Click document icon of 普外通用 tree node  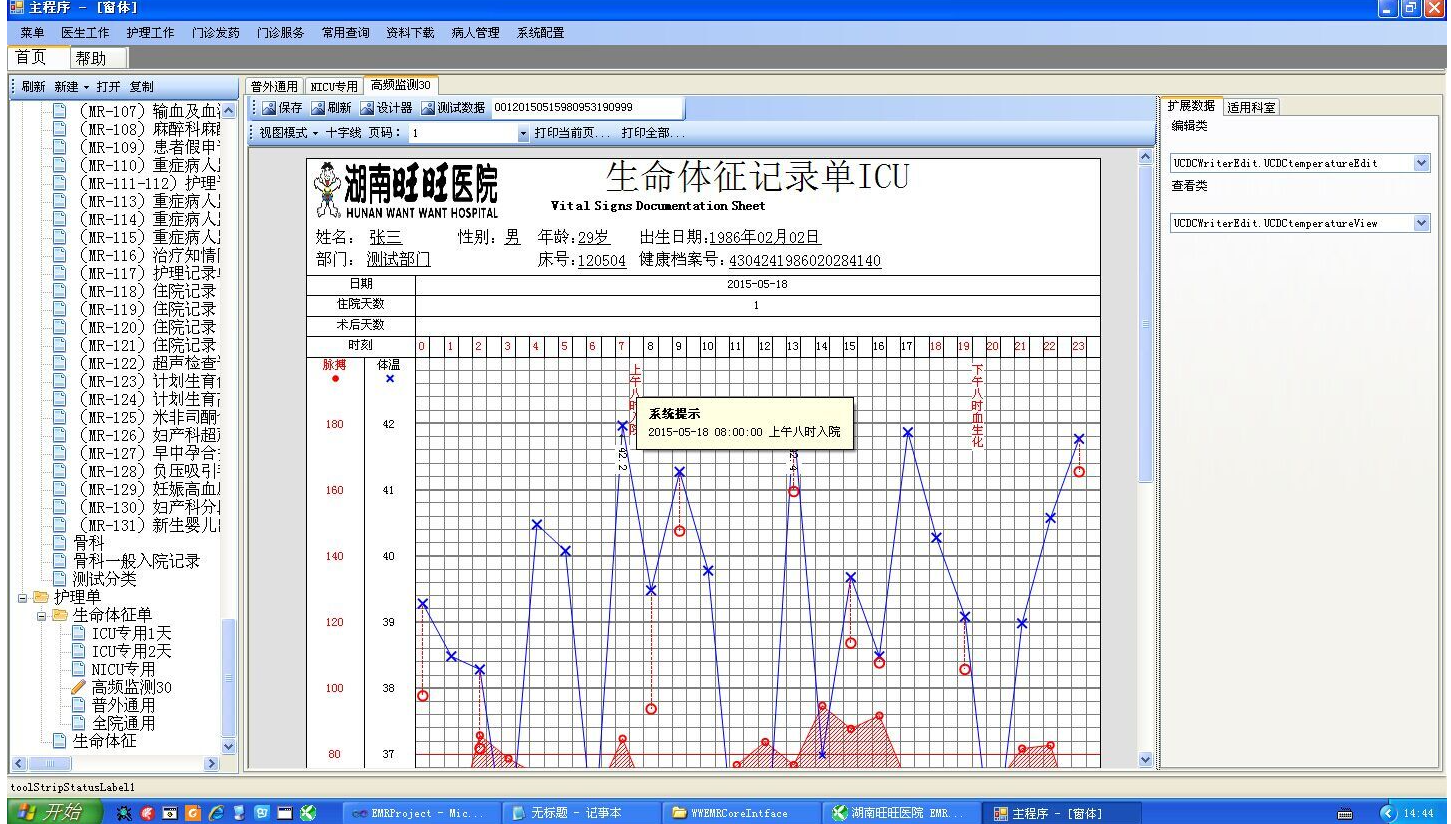pyautogui.click(x=78, y=705)
